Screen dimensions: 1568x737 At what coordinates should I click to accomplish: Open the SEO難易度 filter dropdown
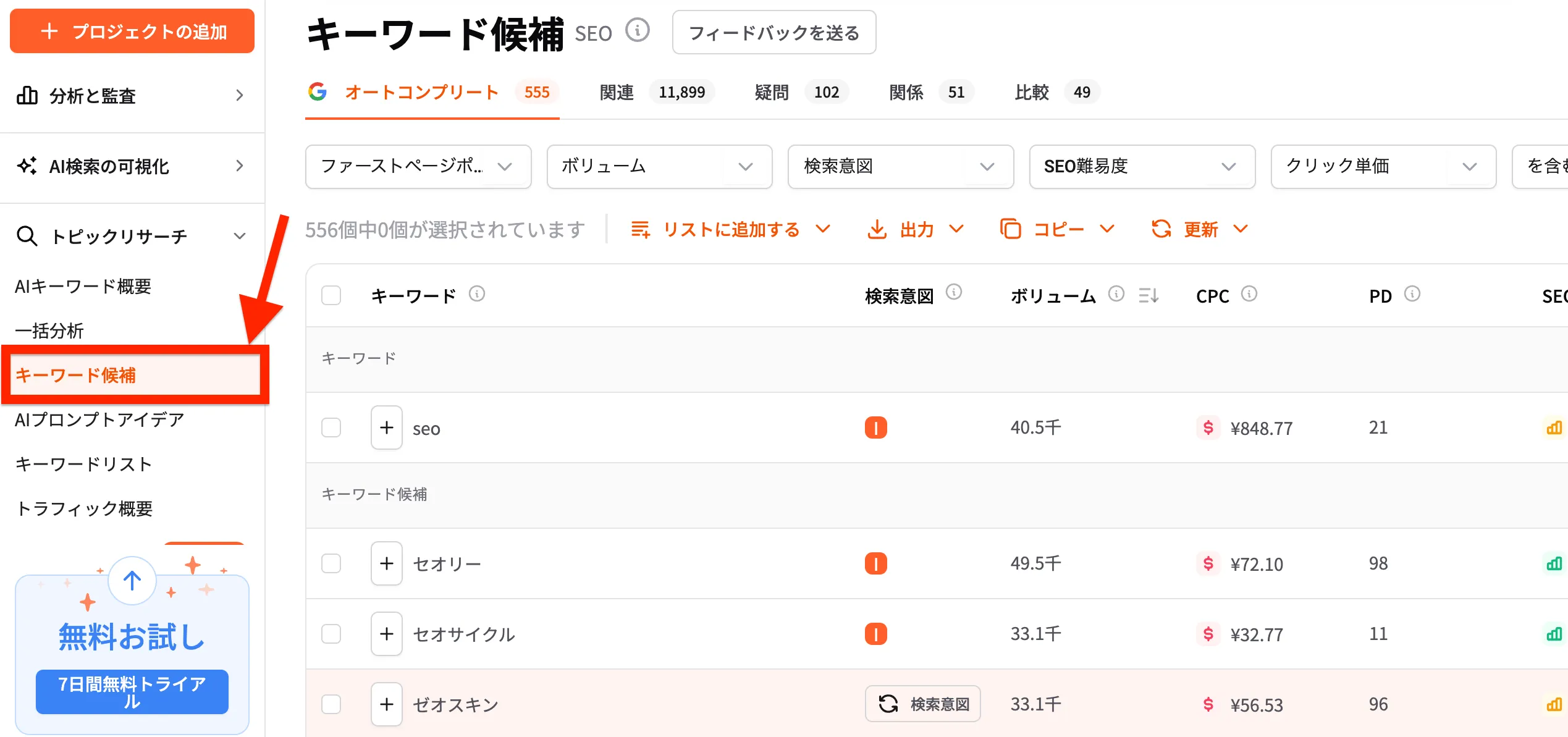(x=1142, y=166)
